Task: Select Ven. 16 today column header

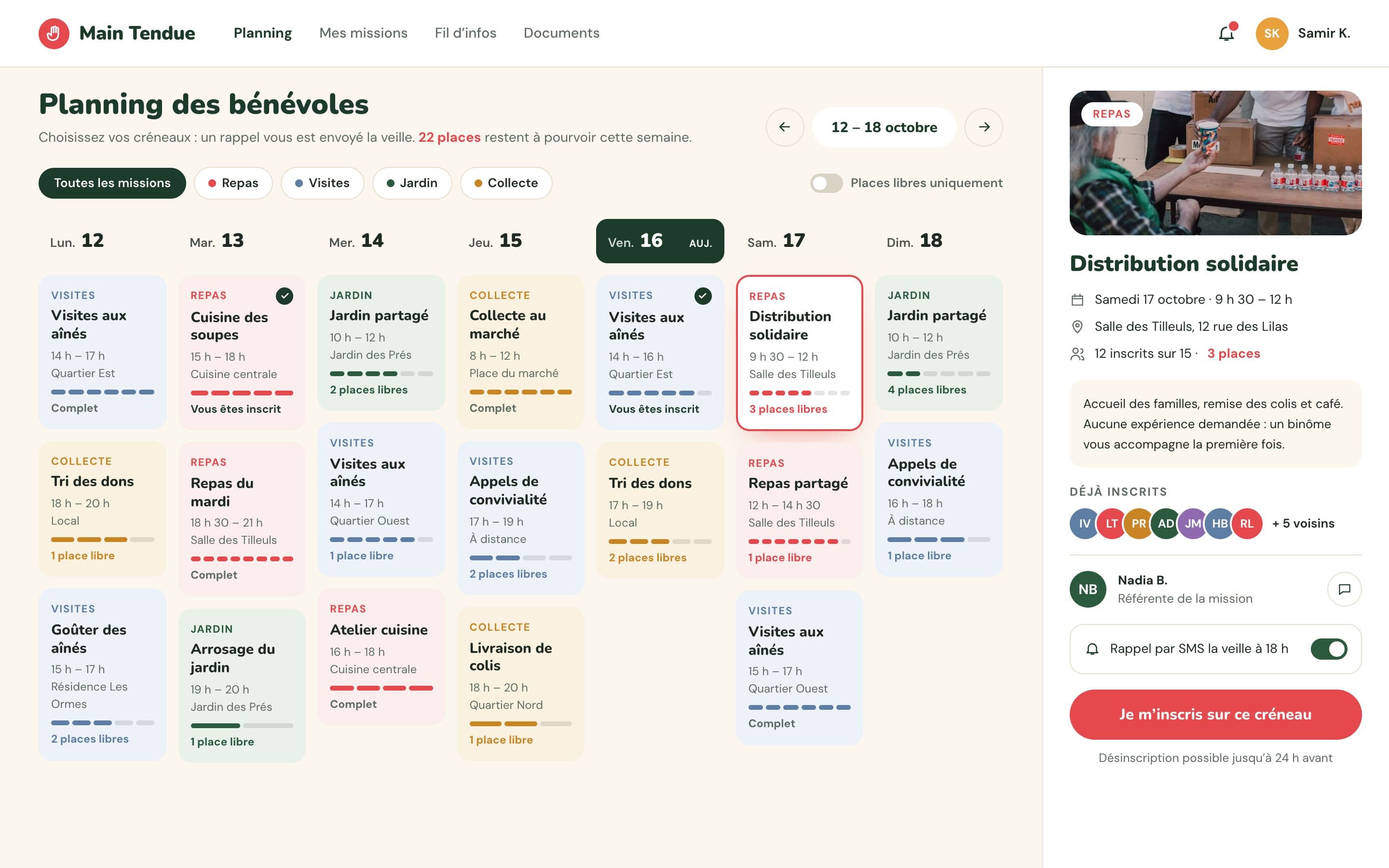Action: [660, 241]
